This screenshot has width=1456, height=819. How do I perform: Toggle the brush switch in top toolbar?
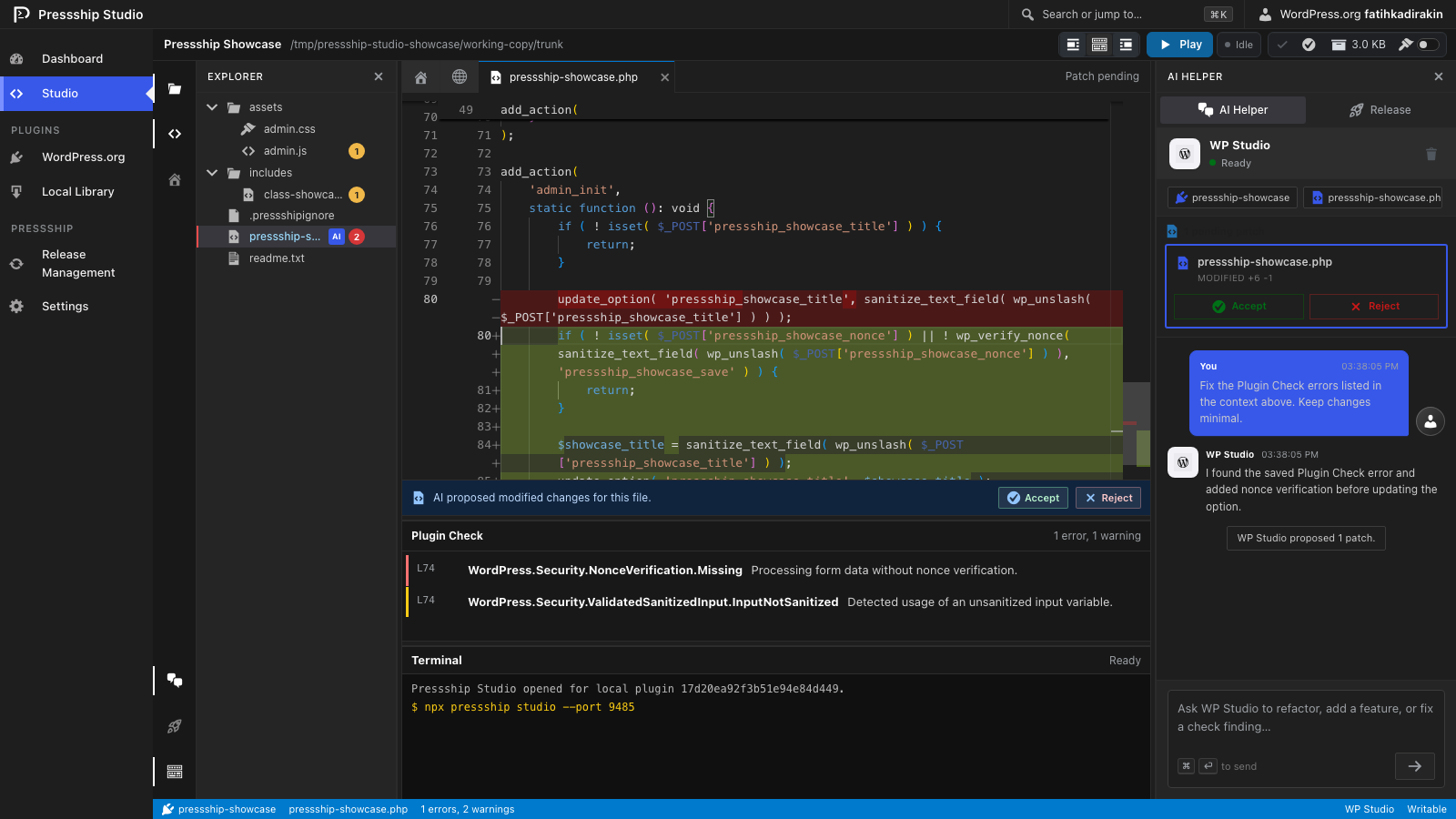click(x=1427, y=45)
